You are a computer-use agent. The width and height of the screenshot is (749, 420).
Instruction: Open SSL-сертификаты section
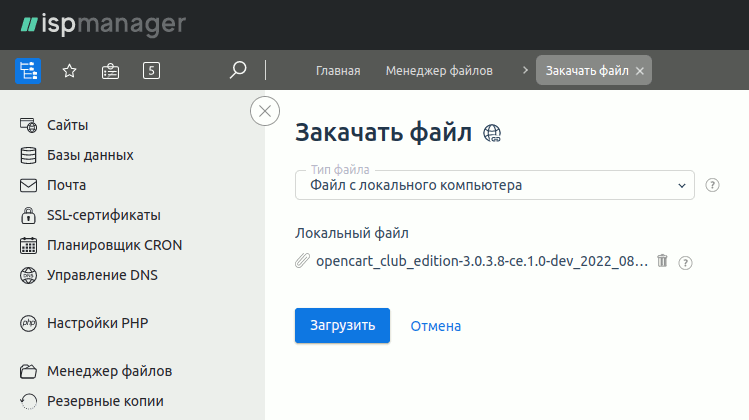coord(104,215)
